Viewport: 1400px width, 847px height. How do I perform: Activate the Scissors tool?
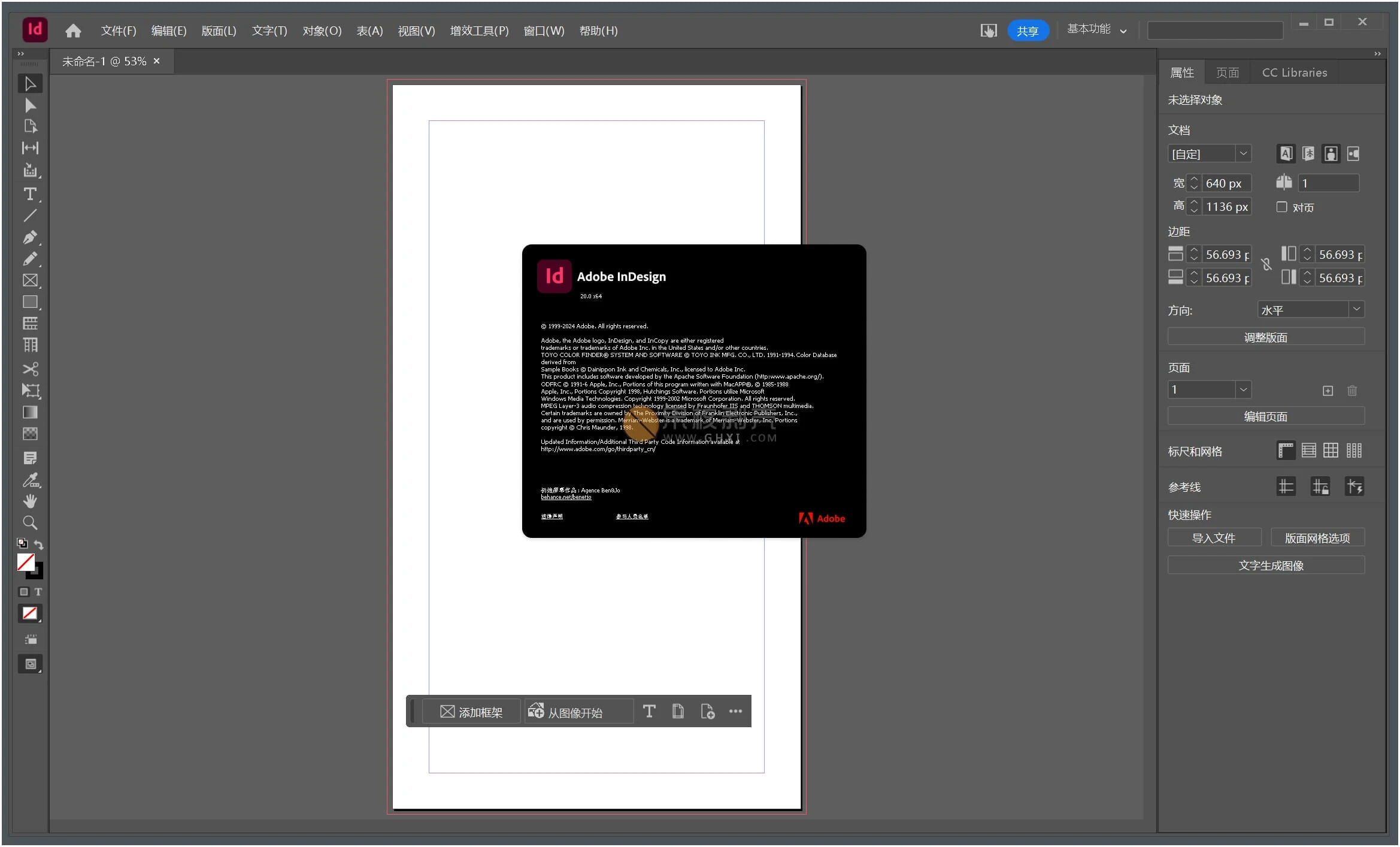30,369
